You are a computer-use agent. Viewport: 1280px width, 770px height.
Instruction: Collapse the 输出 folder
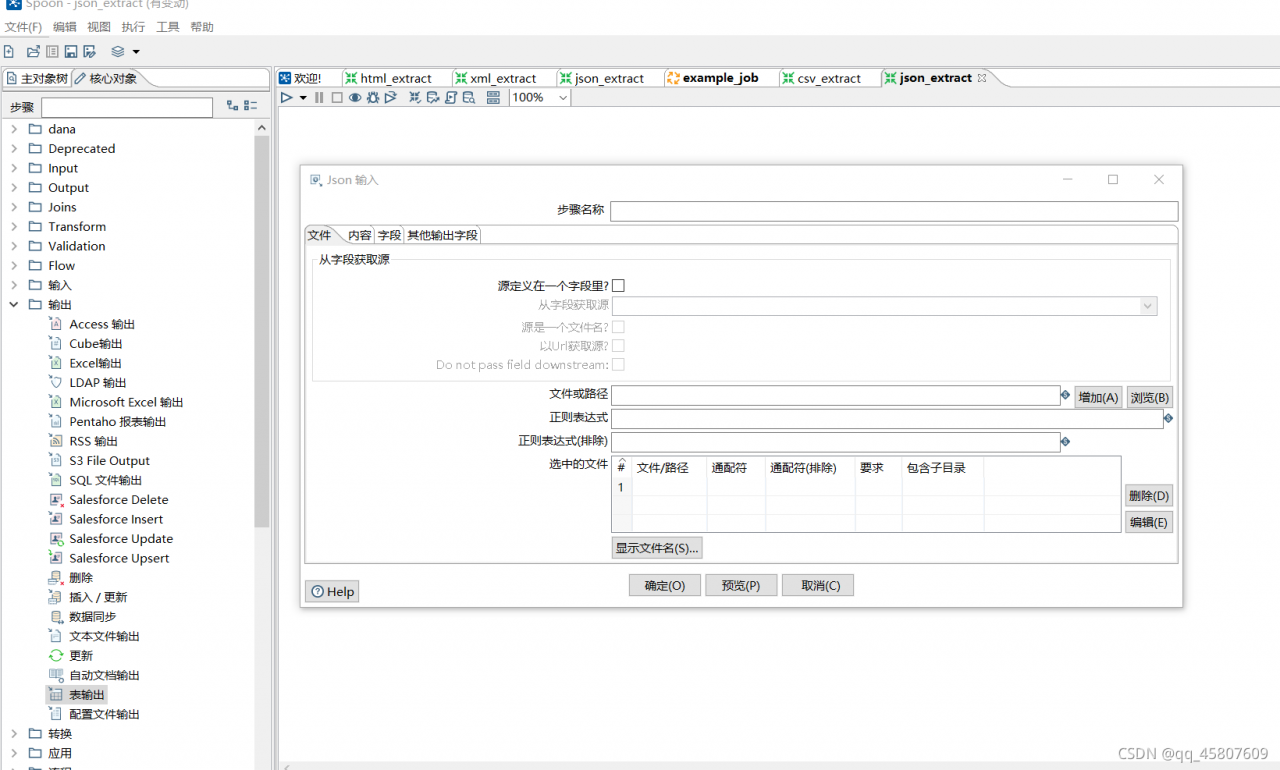pyautogui.click(x=14, y=304)
